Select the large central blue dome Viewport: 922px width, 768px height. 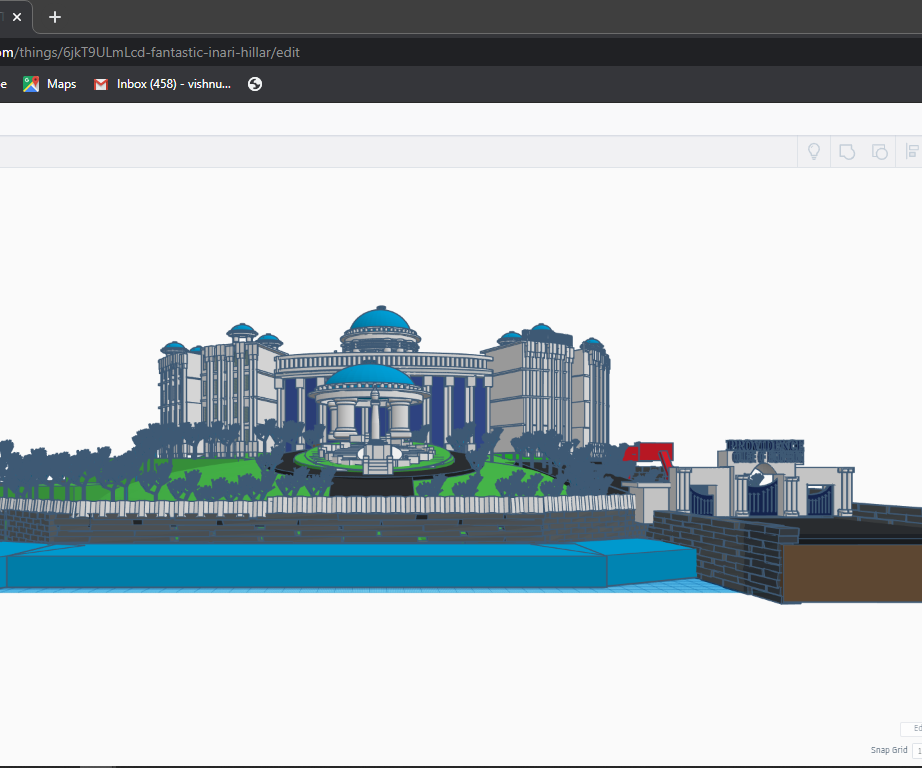pyautogui.click(x=380, y=320)
